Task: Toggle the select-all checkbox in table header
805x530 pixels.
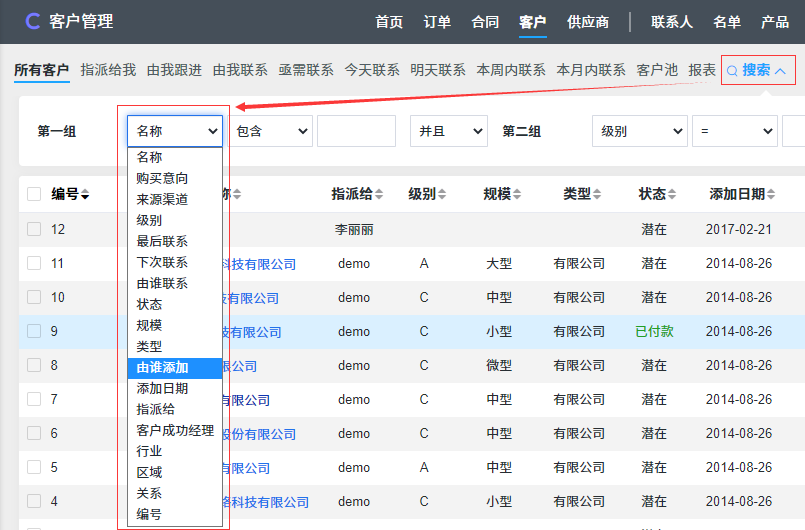Action: (34, 194)
